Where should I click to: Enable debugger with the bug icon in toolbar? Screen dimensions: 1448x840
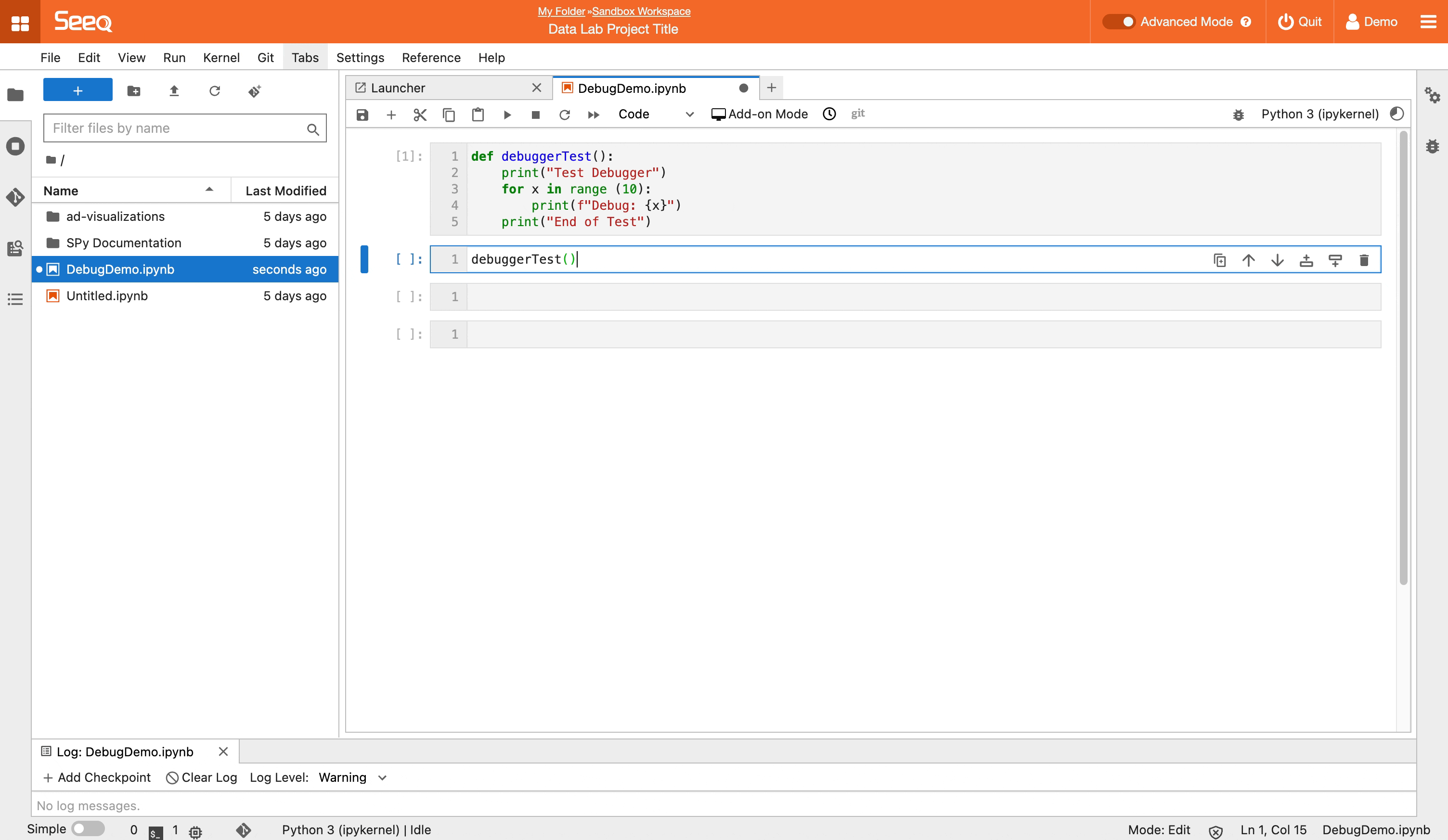pyautogui.click(x=1238, y=115)
